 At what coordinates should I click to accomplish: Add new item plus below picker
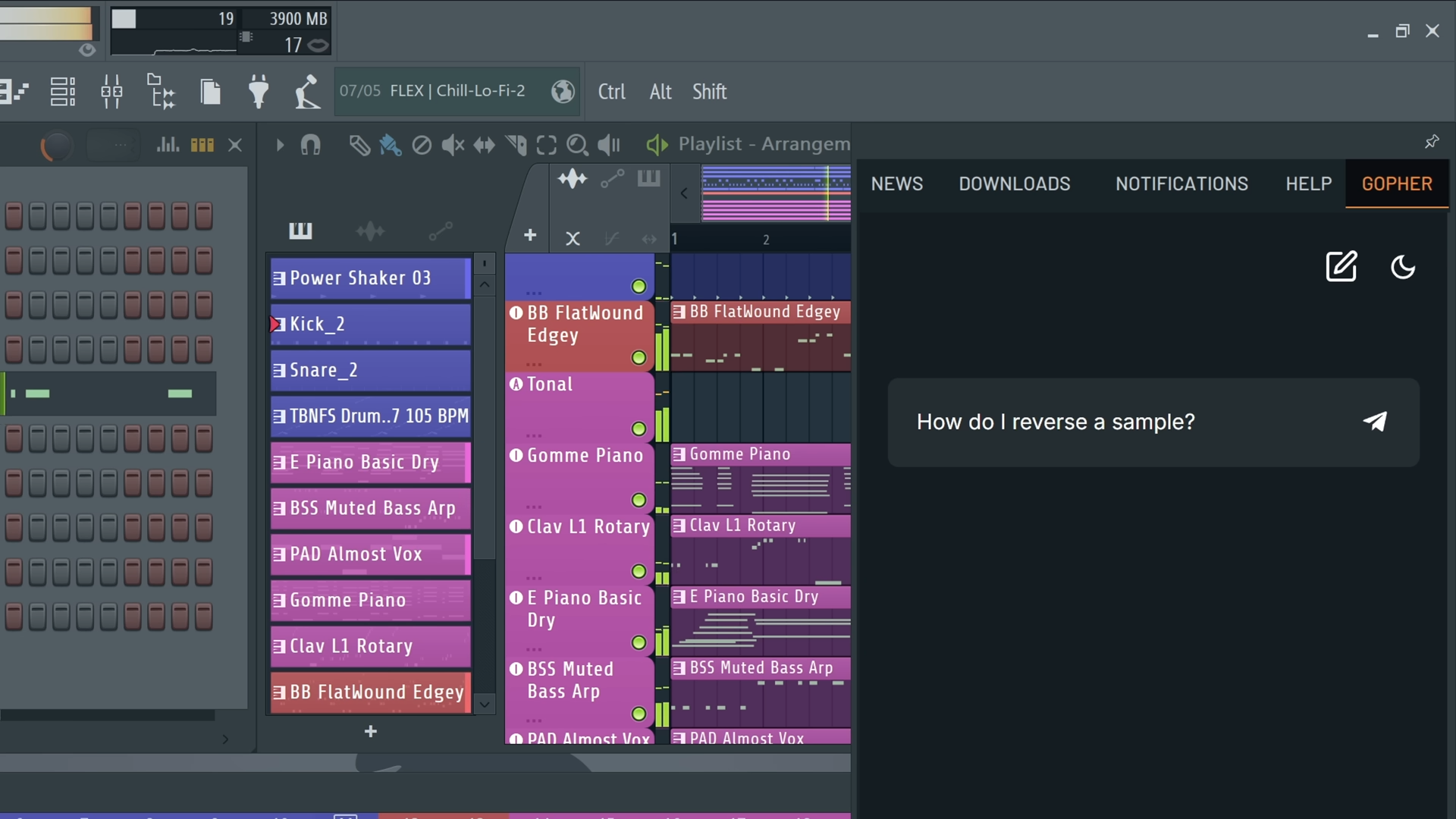(371, 732)
